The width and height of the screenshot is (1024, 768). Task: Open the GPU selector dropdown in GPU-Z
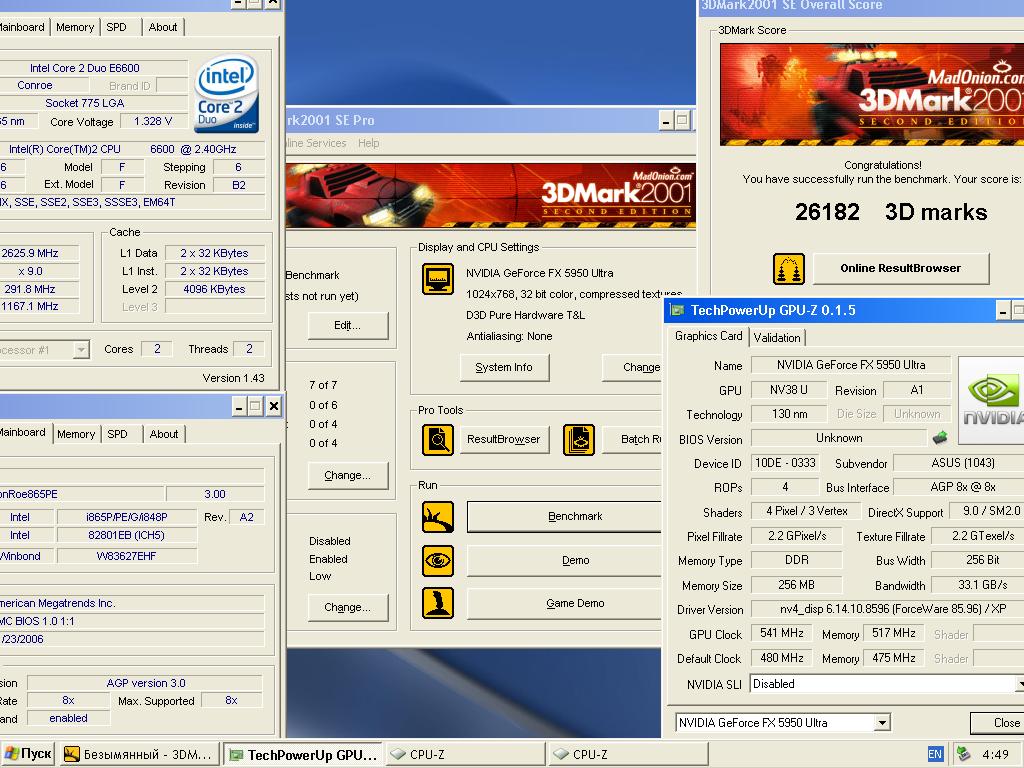(882, 723)
